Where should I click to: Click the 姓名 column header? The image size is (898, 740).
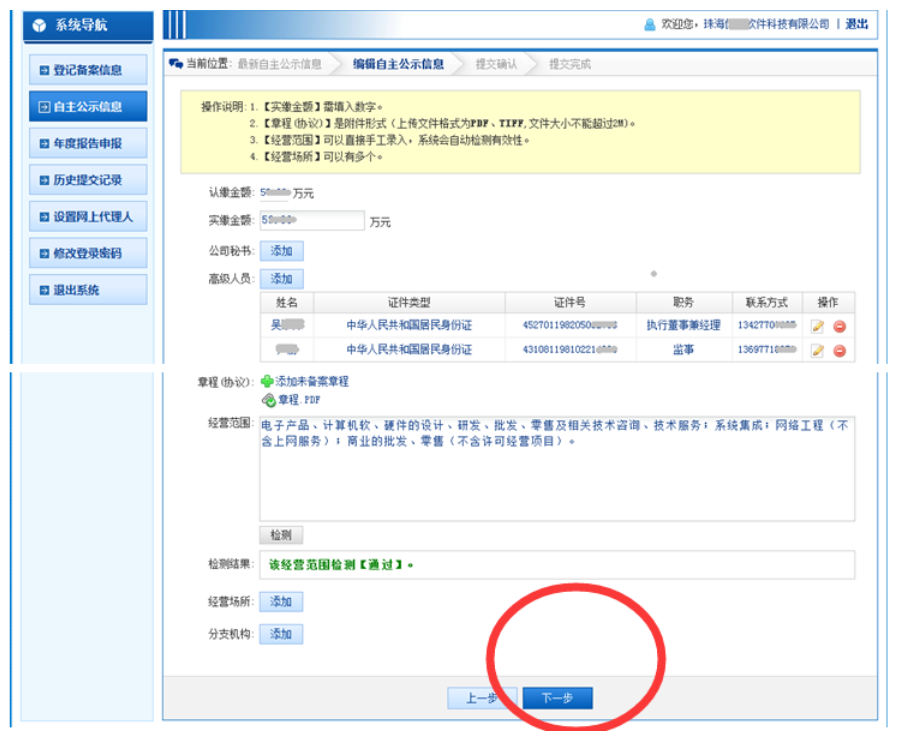tap(287, 302)
